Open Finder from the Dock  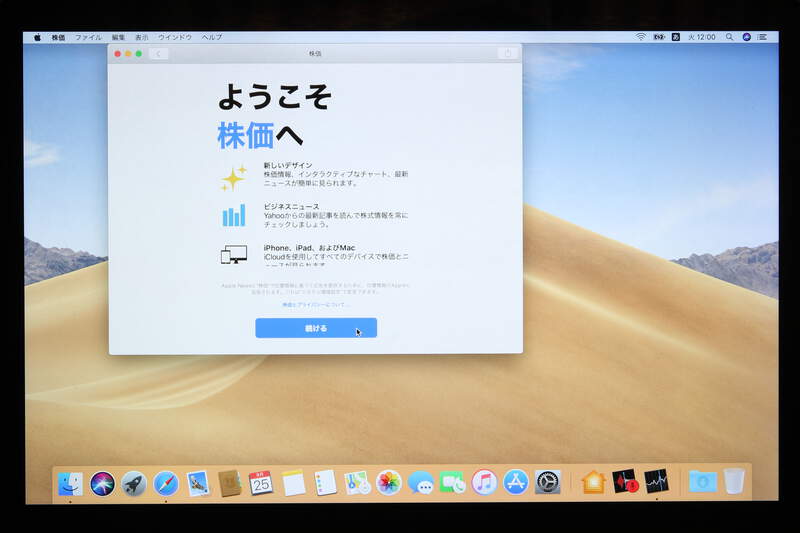click(x=70, y=483)
